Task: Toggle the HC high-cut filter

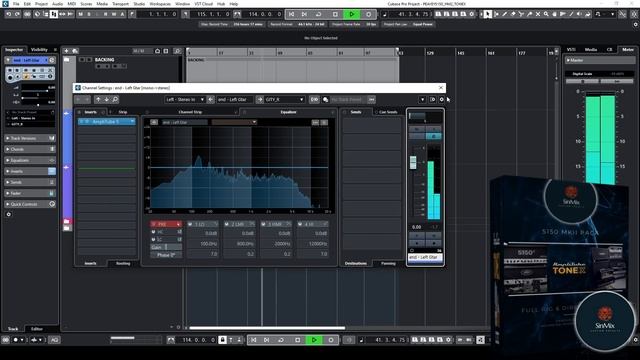Action: [x=153, y=232]
